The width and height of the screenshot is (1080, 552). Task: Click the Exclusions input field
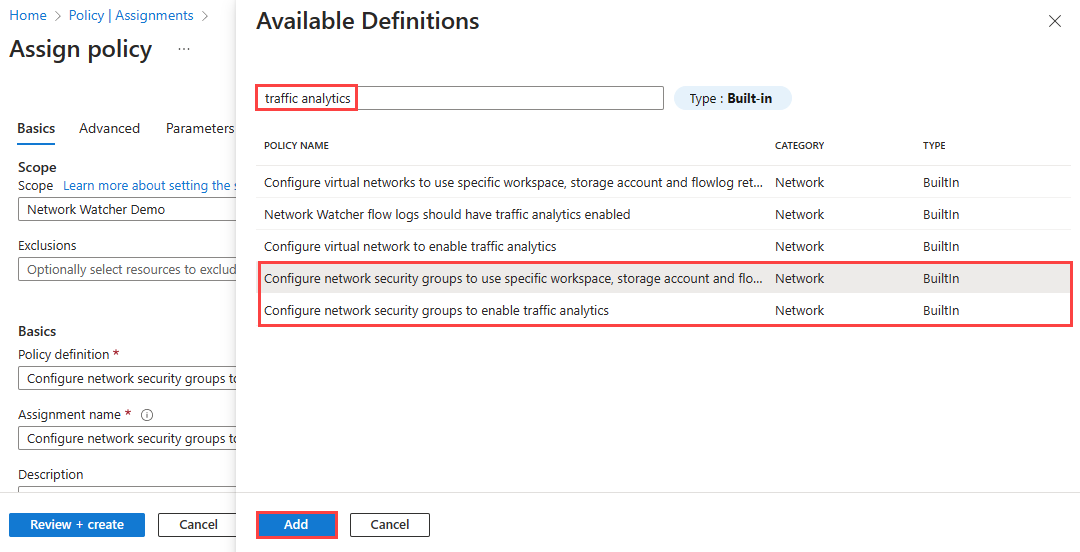coord(126,270)
